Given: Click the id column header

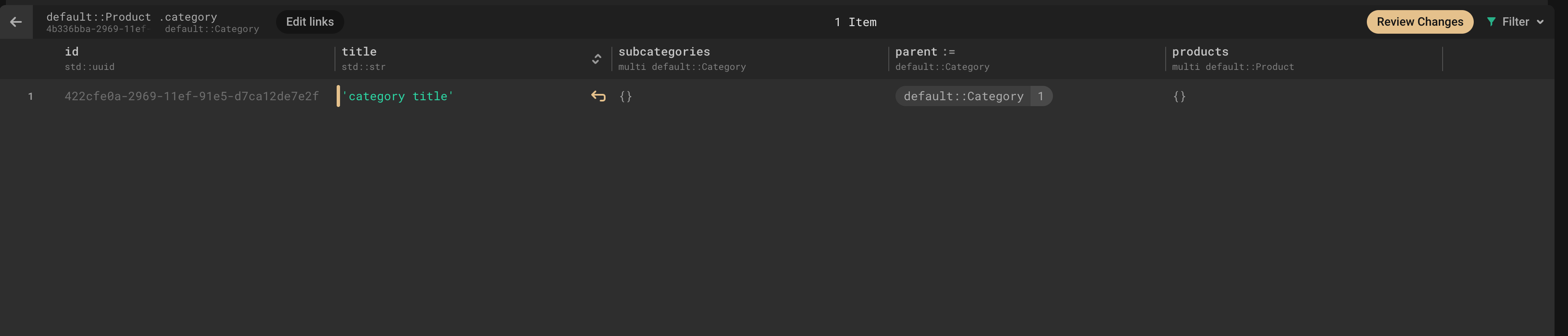Looking at the screenshot, I should [72, 52].
